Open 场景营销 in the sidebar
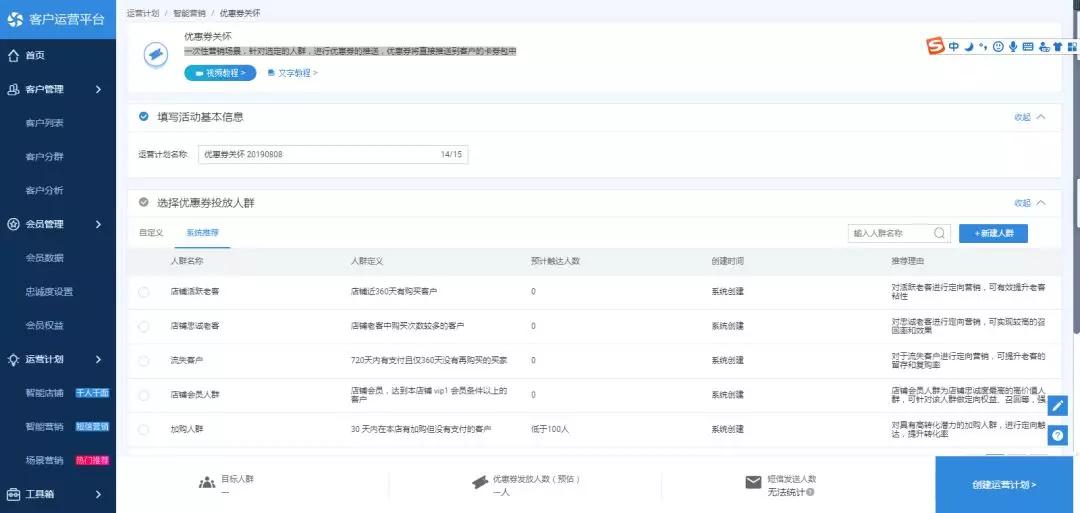 45,461
